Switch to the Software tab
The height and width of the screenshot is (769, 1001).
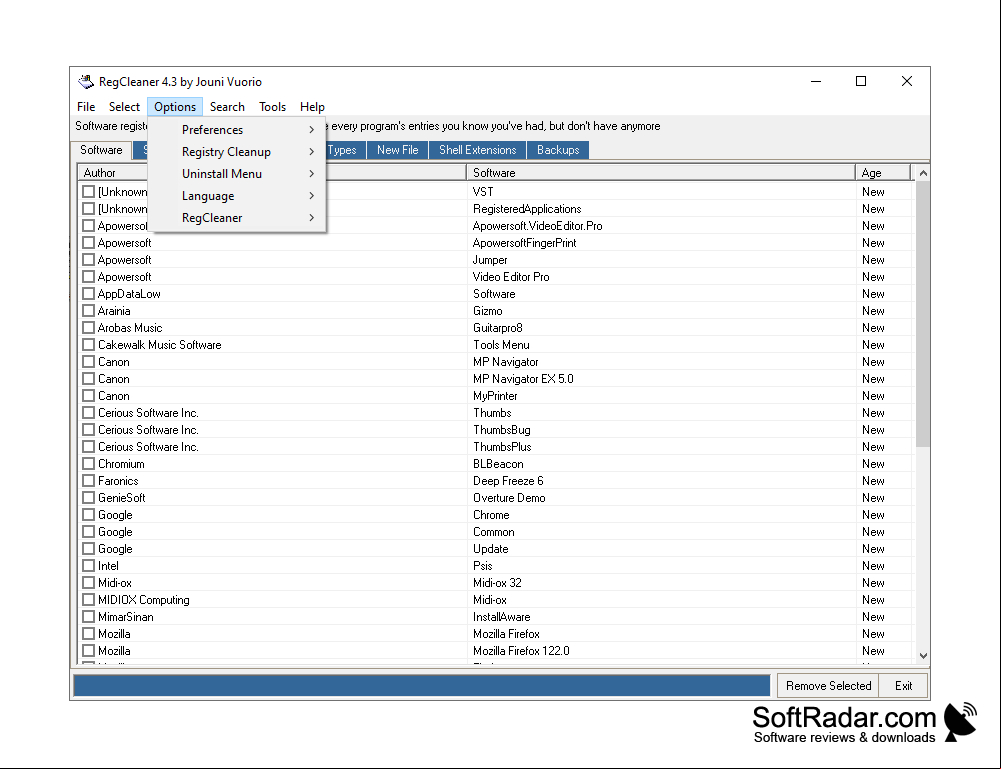tap(101, 150)
